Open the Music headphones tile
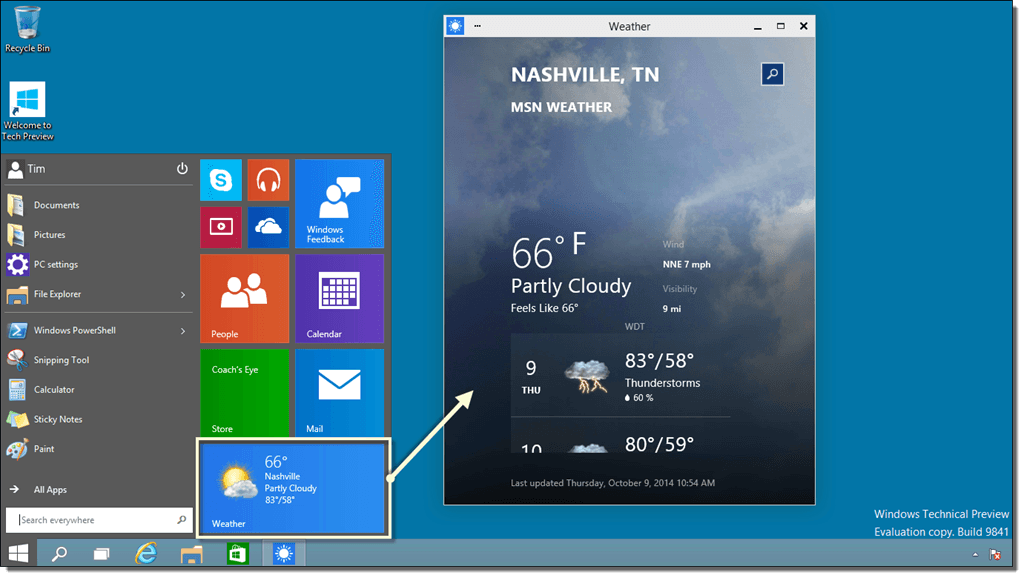Viewport: 1024px width, 578px height. click(x=268, y=180)
